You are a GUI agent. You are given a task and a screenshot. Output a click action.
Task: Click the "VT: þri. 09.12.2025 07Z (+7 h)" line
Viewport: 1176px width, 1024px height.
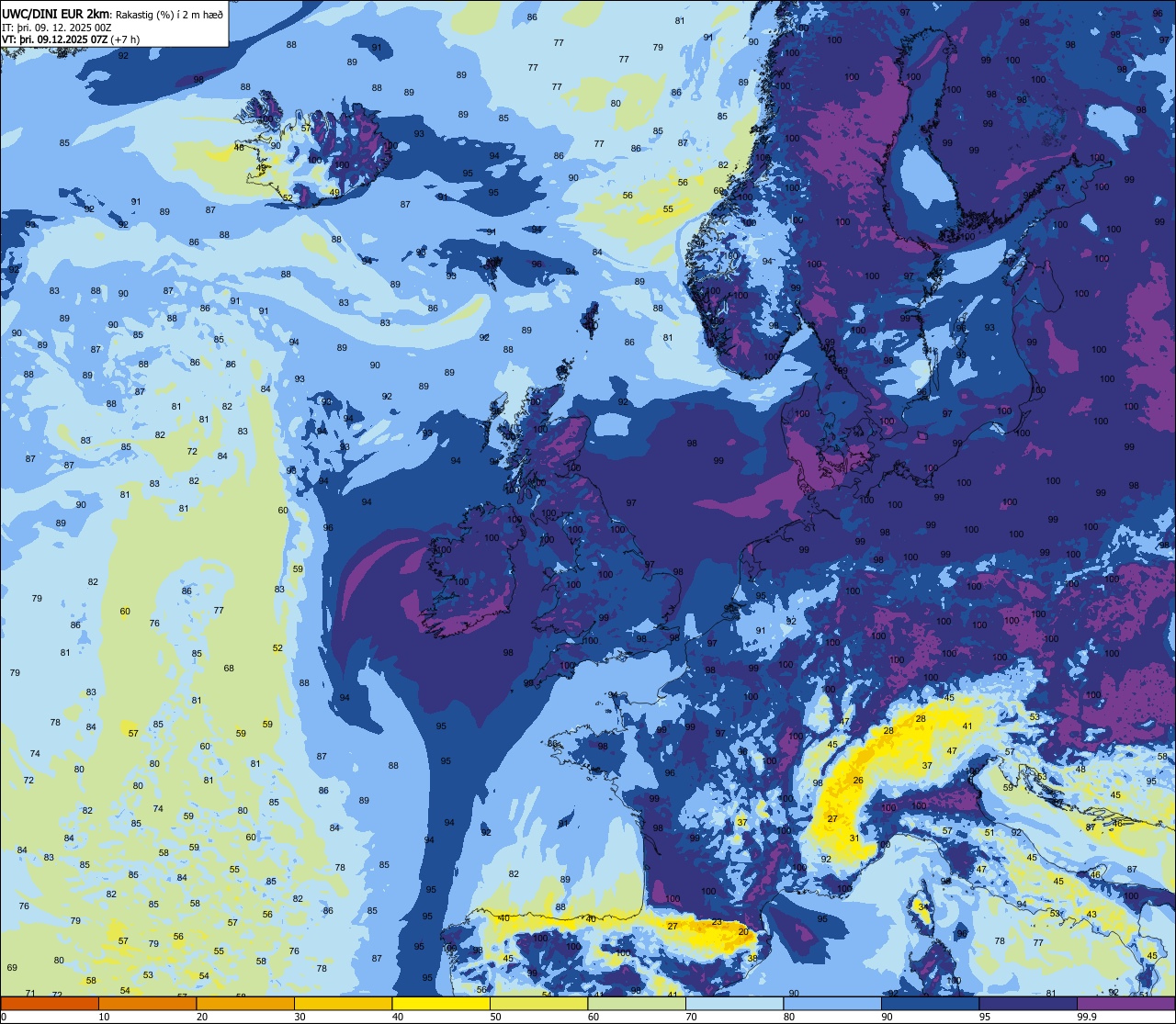71,39
